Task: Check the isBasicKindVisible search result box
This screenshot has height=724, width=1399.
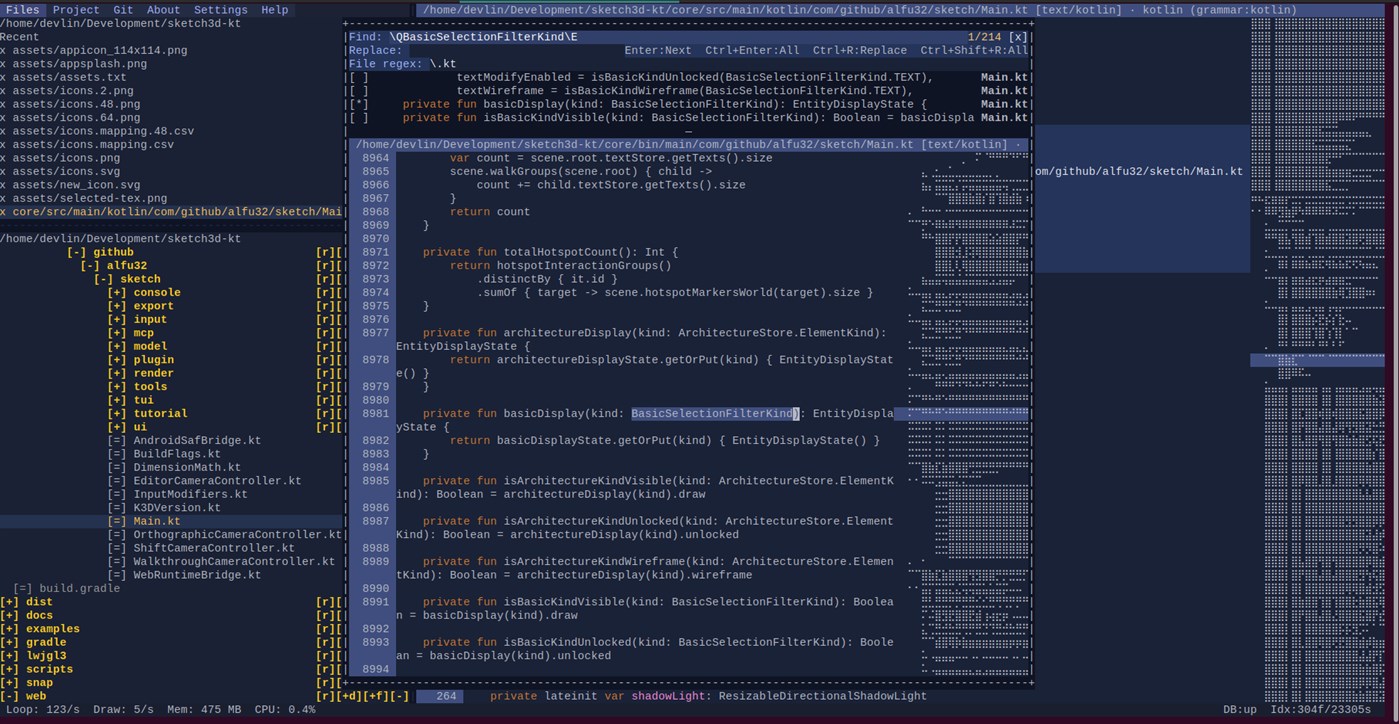Action: coord(358,118)
